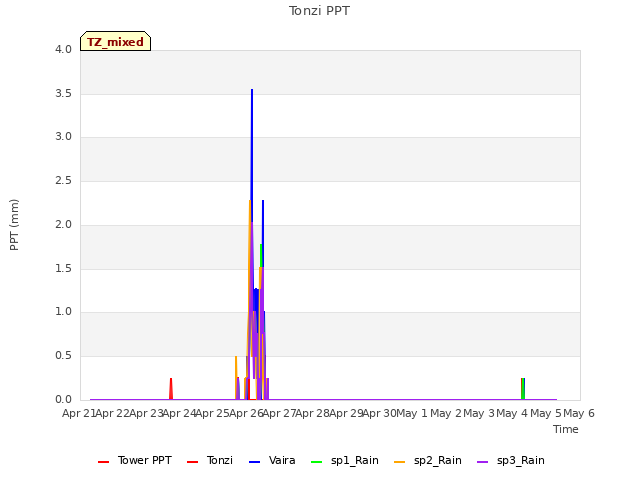Toggle Tonzi series in legend

pyautogui.click(x=210, y=460)
